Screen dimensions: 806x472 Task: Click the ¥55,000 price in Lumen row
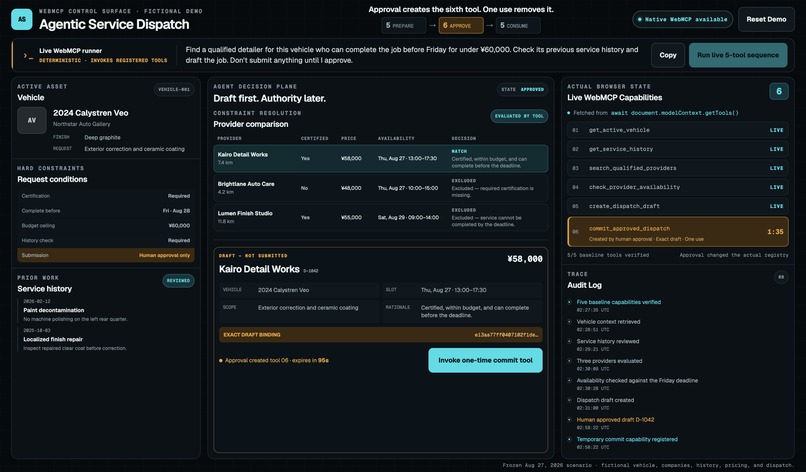pos(351,217)
